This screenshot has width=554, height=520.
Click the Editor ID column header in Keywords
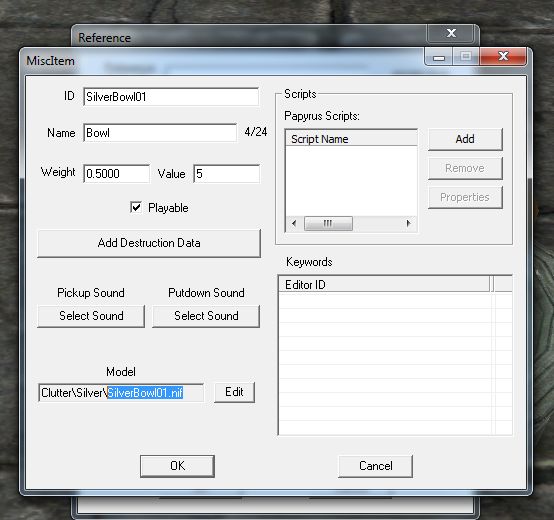pyautogui.click(x=384, y=284)
